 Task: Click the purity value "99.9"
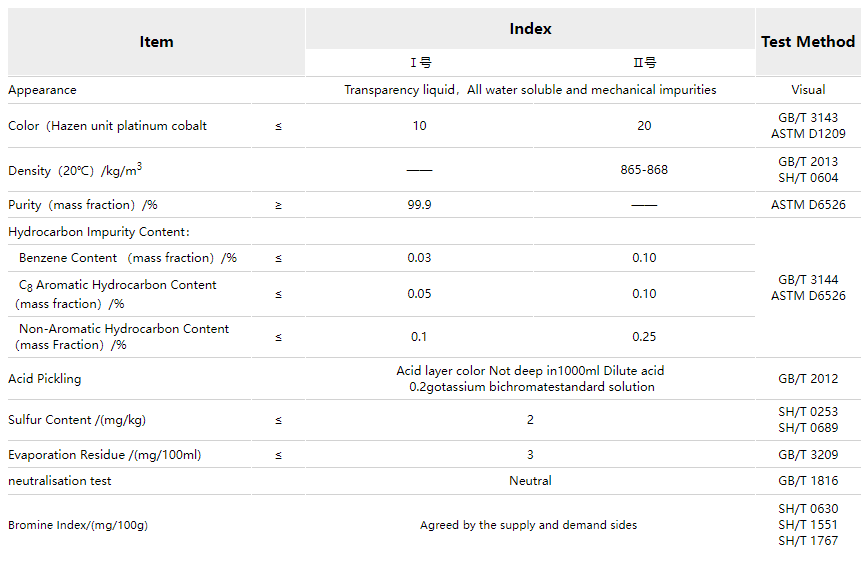point(420,205)
